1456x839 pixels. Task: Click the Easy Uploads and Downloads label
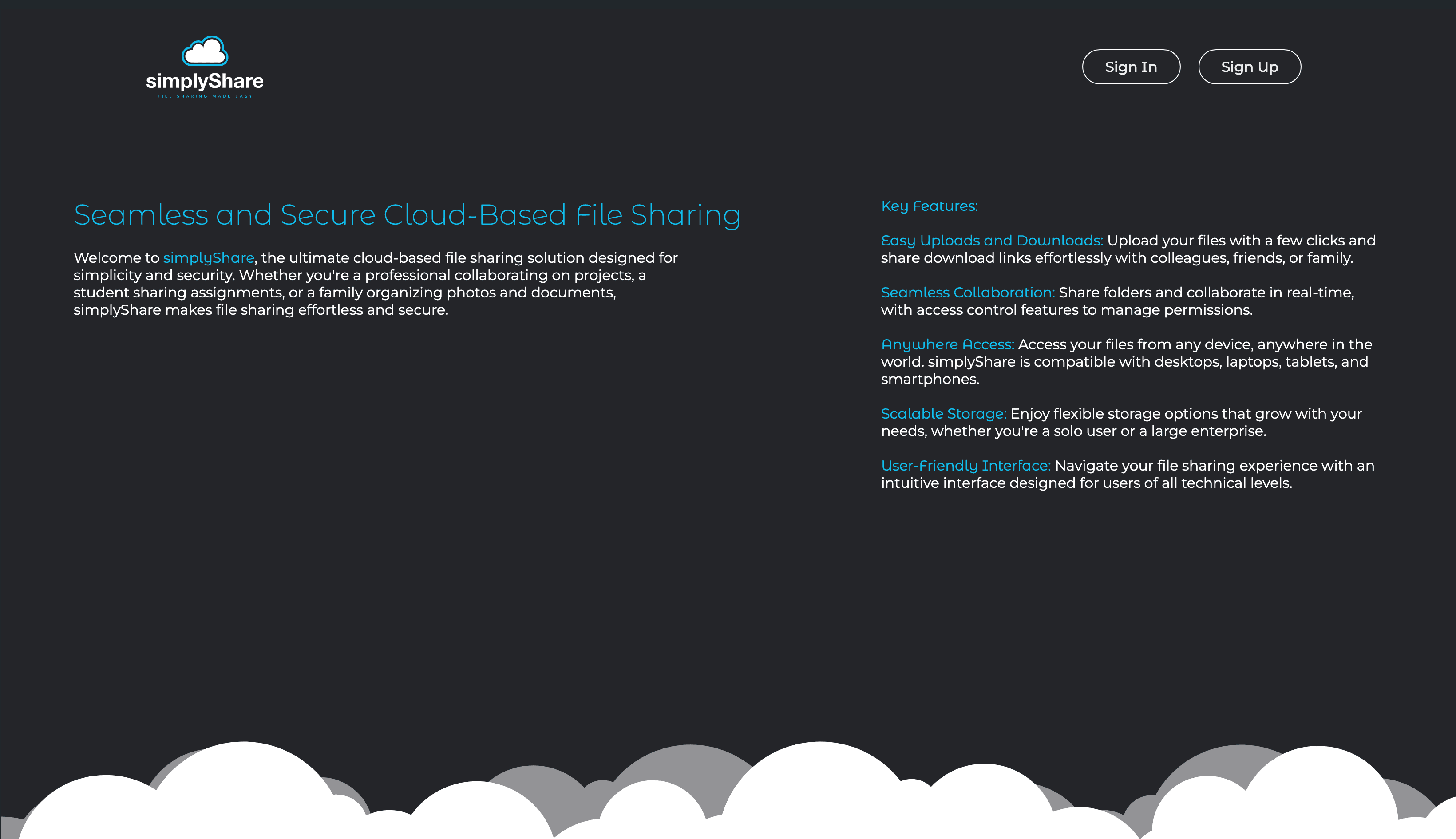tap(992, 241)
